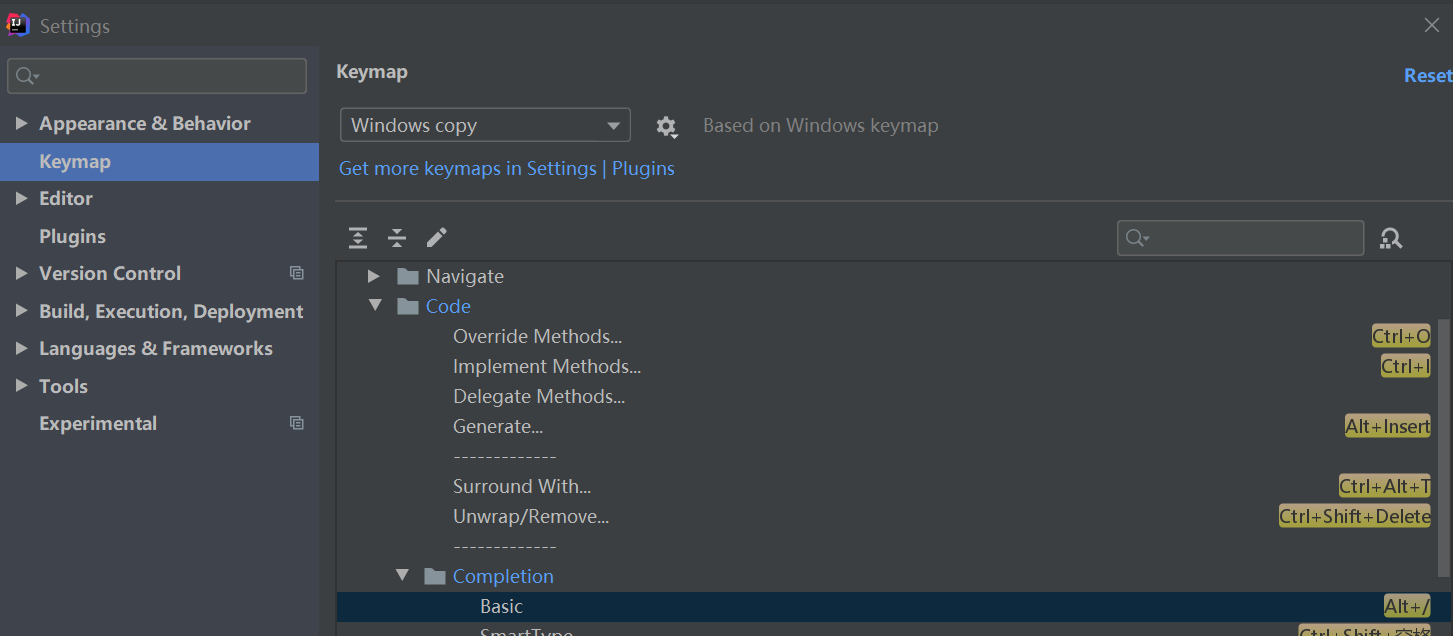Select the Tools settings category

click(63, 386)
